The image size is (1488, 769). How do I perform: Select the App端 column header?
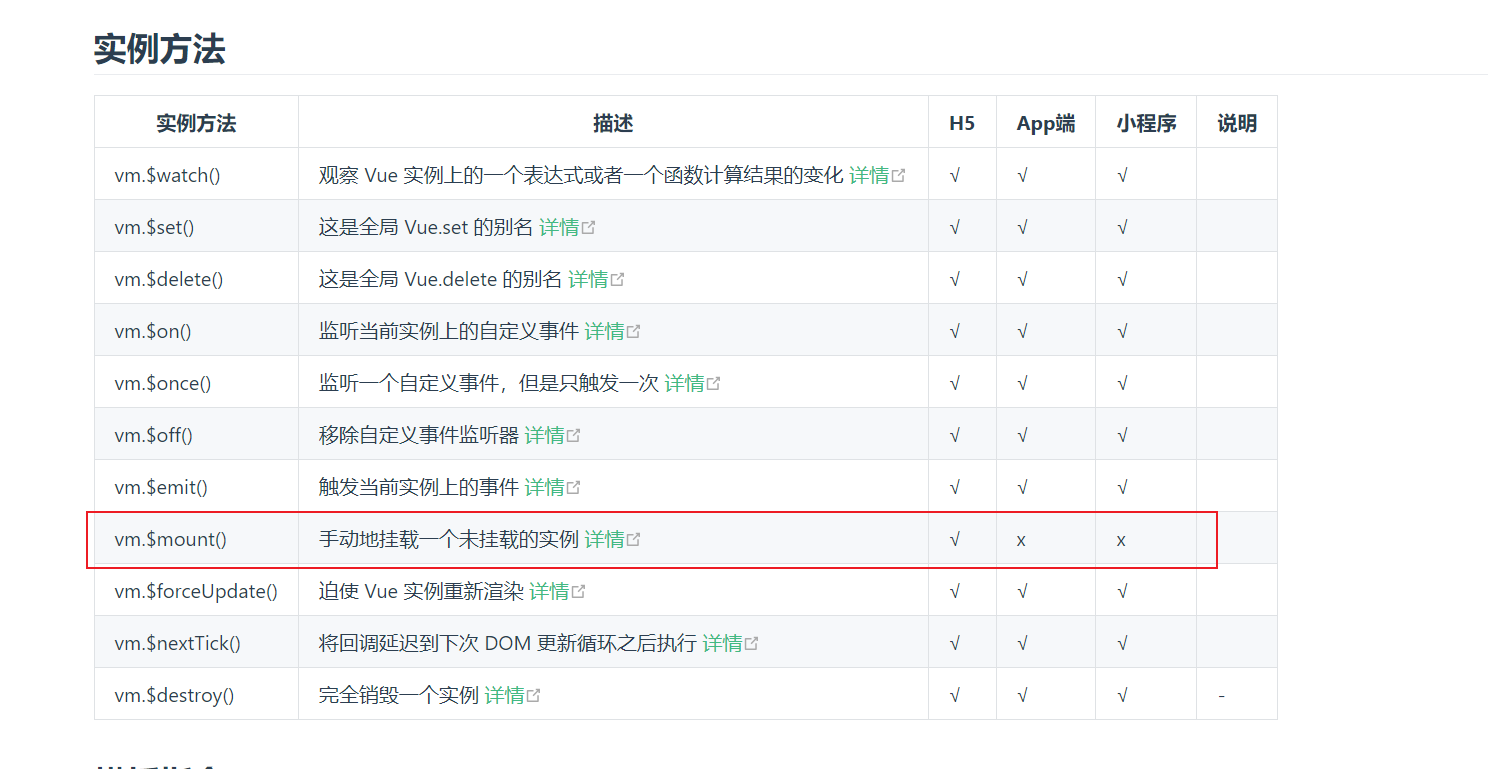point(1045,123)
